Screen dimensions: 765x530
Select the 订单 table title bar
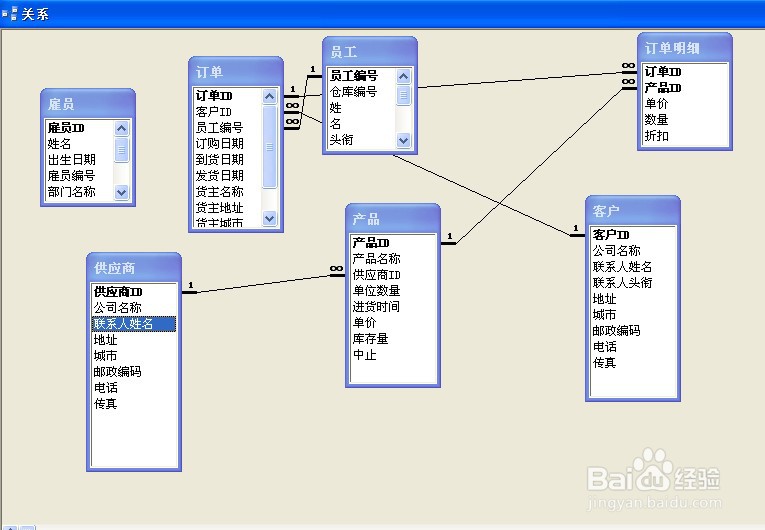click(236, 71)
